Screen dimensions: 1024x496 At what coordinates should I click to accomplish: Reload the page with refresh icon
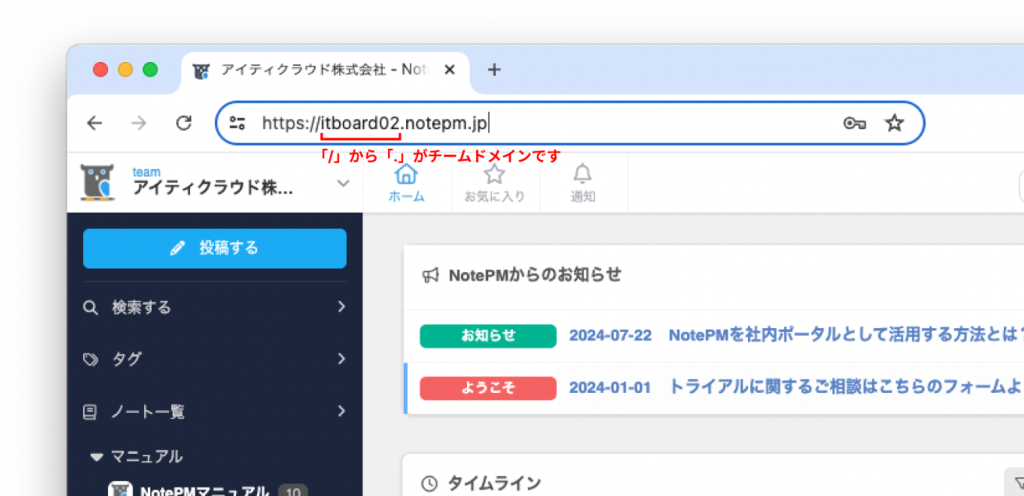click(x=184, y=123)
